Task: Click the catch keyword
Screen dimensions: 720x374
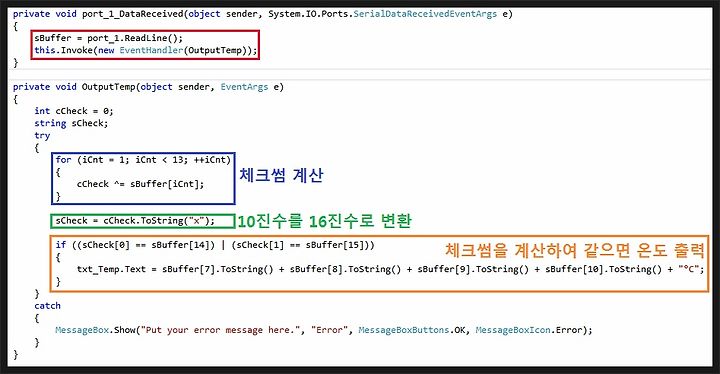Action: click(x=47, y=306)
